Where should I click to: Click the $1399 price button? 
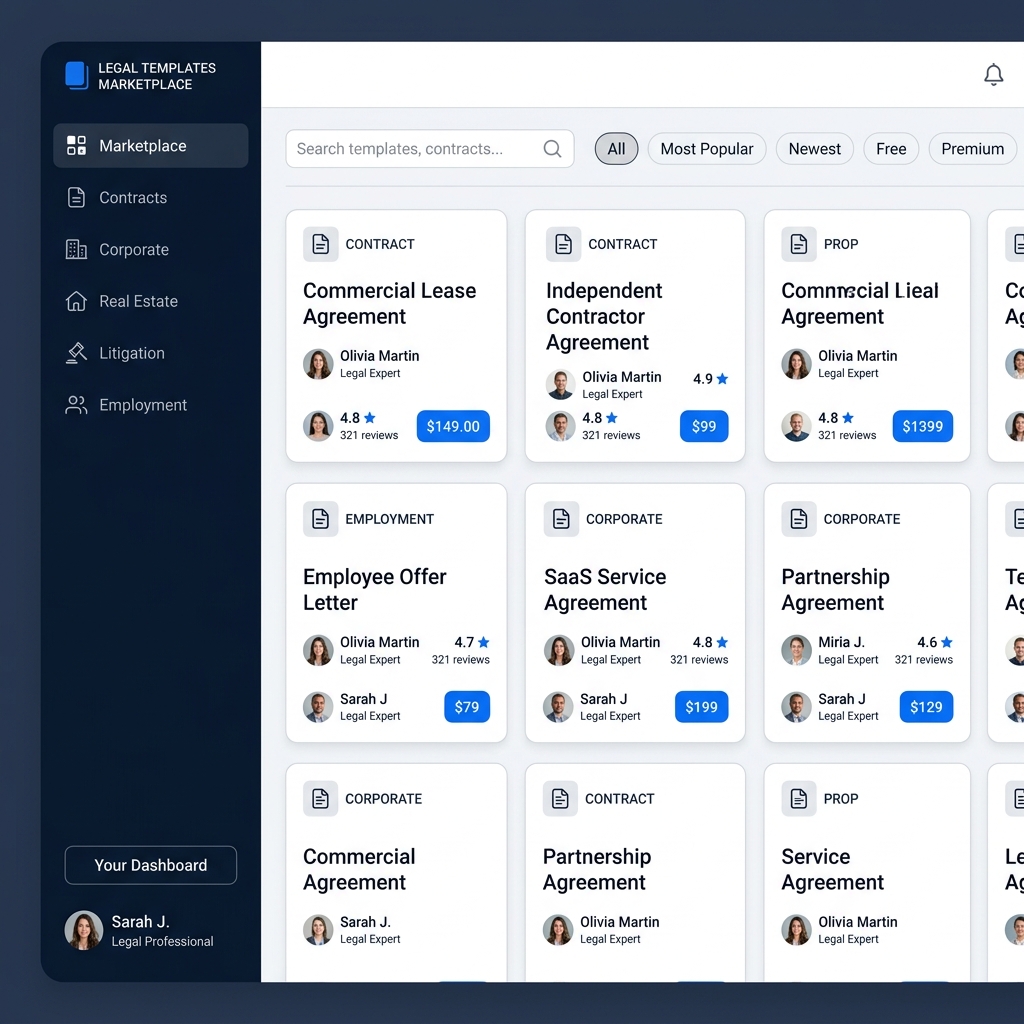point(922,426)
